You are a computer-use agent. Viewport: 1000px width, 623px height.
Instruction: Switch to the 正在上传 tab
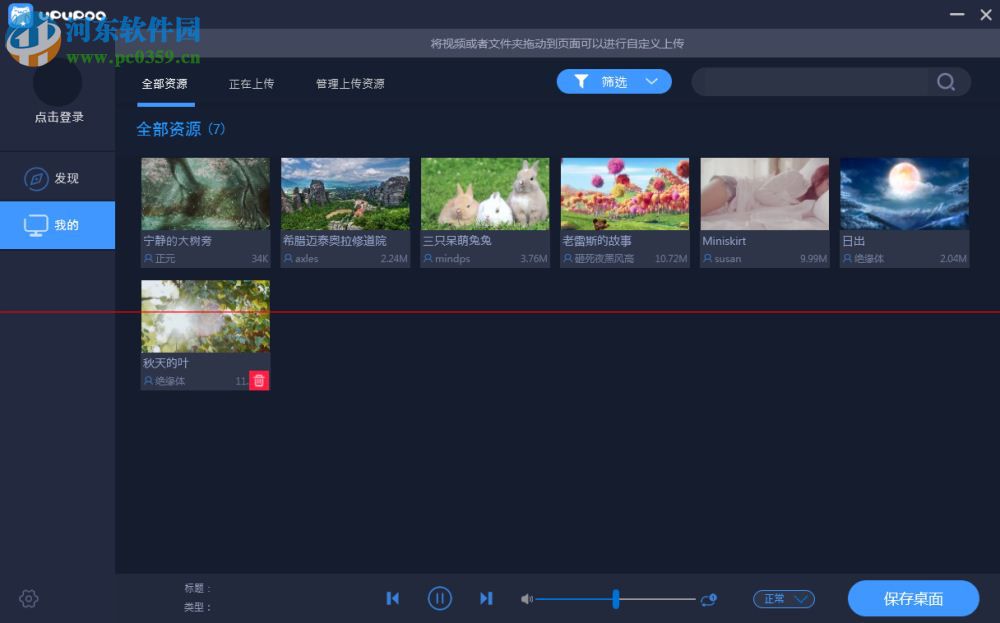[x=252, y=84]
